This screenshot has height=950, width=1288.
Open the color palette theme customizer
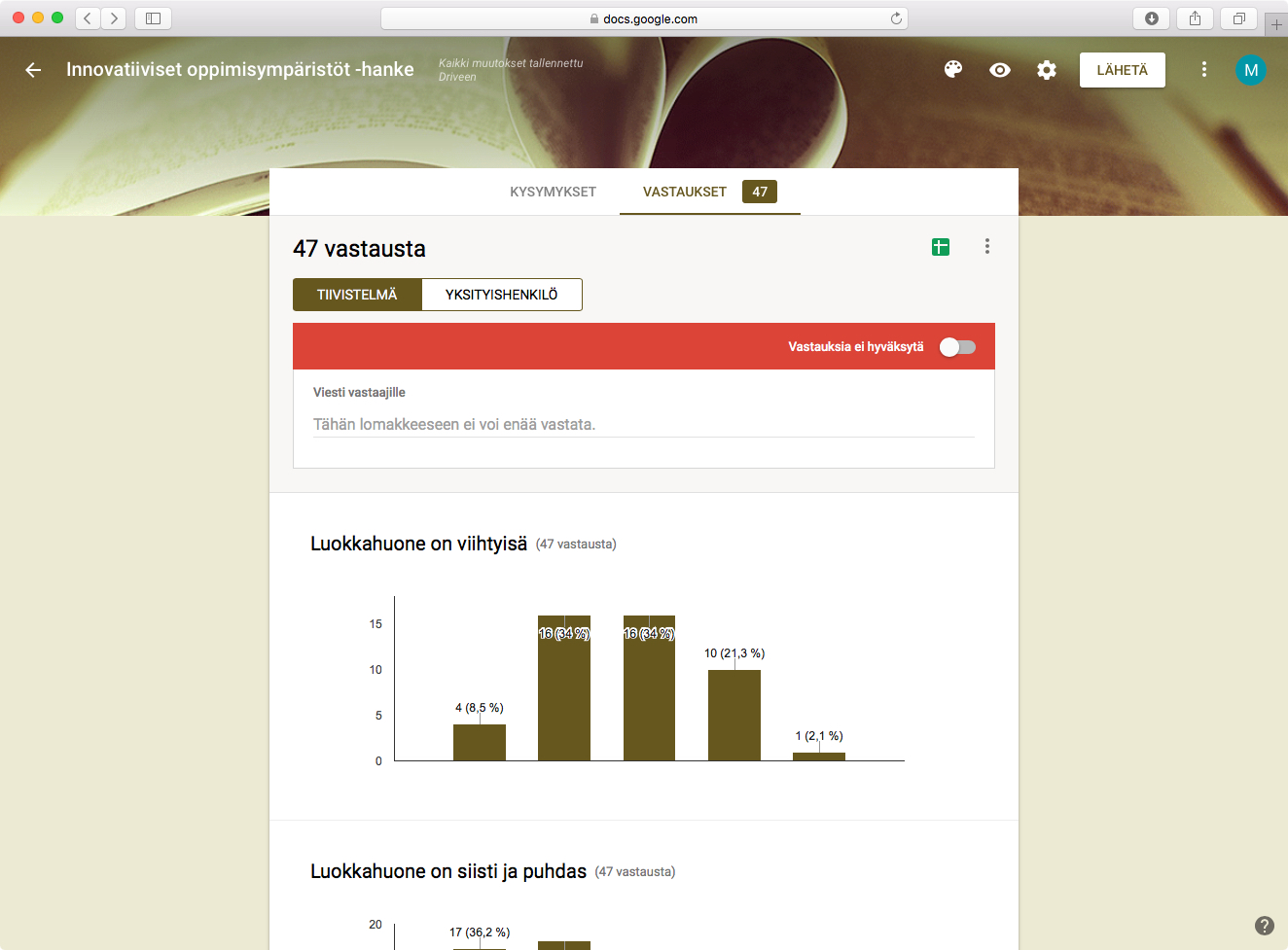(x=953, y=69)
